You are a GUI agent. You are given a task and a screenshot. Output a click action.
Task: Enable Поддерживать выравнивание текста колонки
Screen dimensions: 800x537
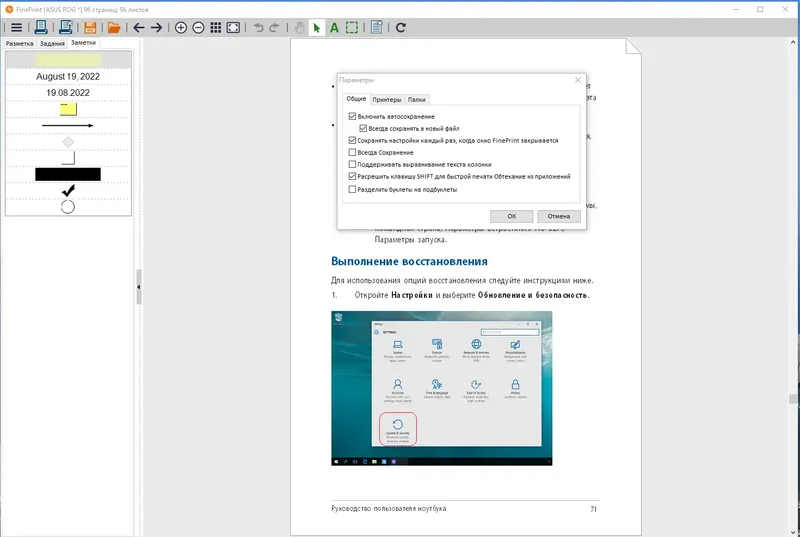click(x=352, y=164)
